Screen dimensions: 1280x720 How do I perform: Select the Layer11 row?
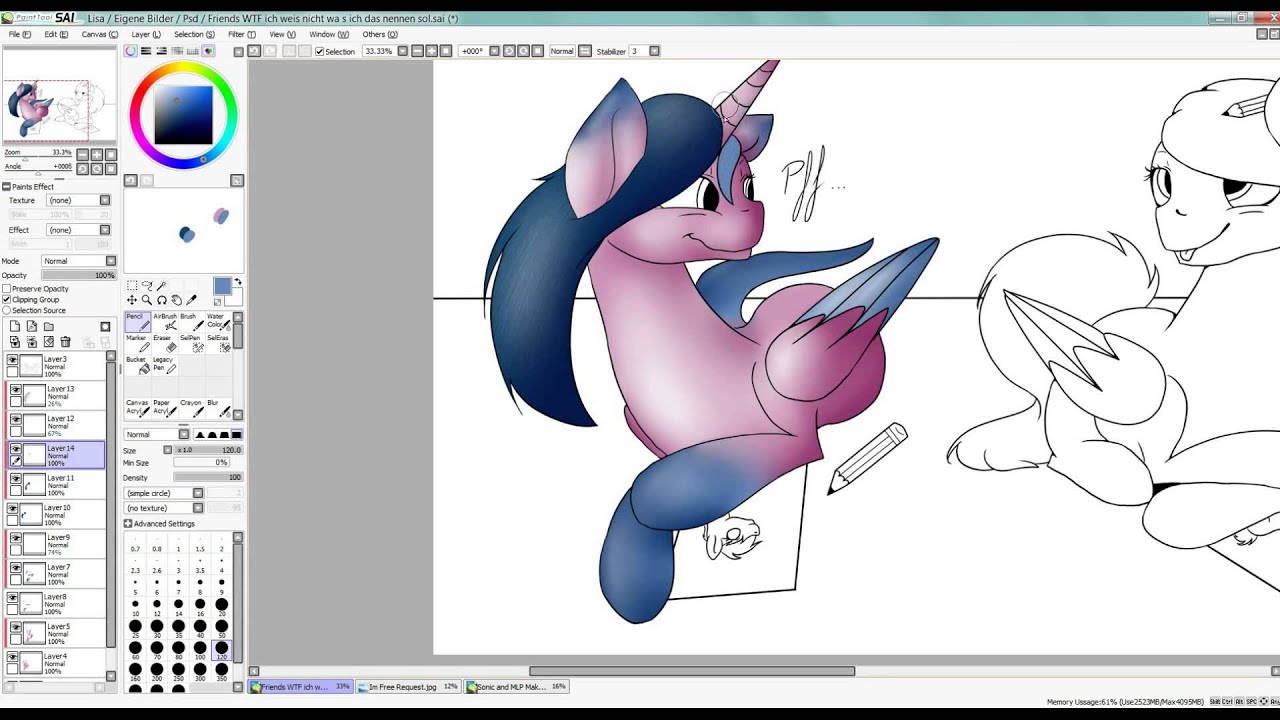click(56, 485)
